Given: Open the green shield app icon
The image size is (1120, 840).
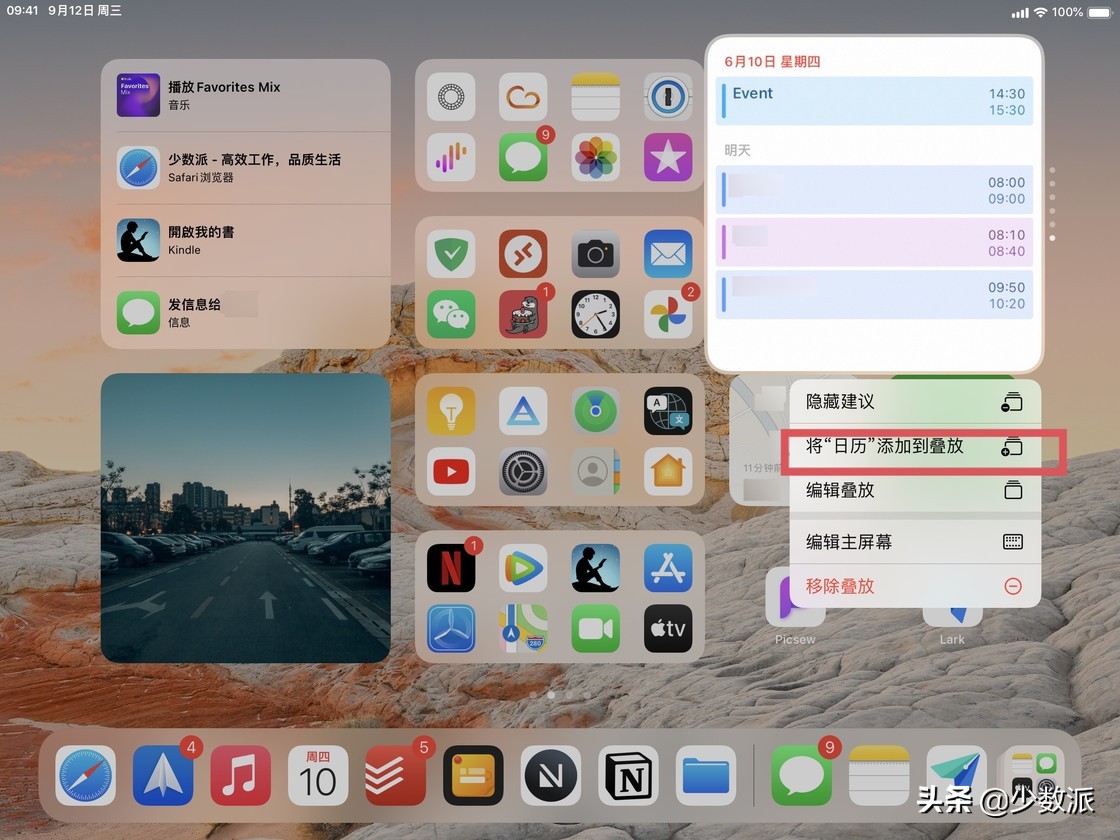Looking at the screenshot, I should (451, 254).
